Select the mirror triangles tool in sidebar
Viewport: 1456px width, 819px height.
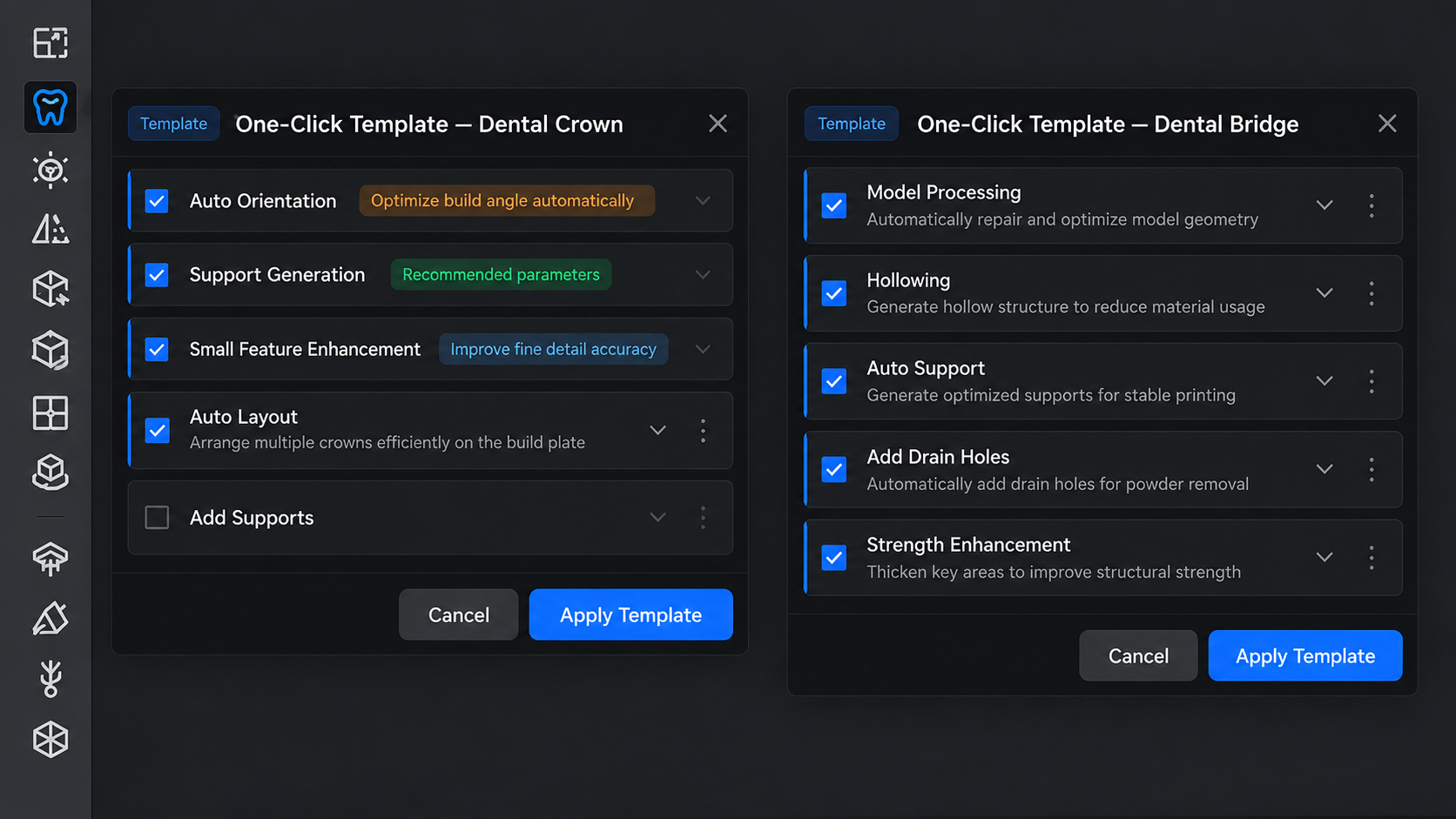click(51, 229)
